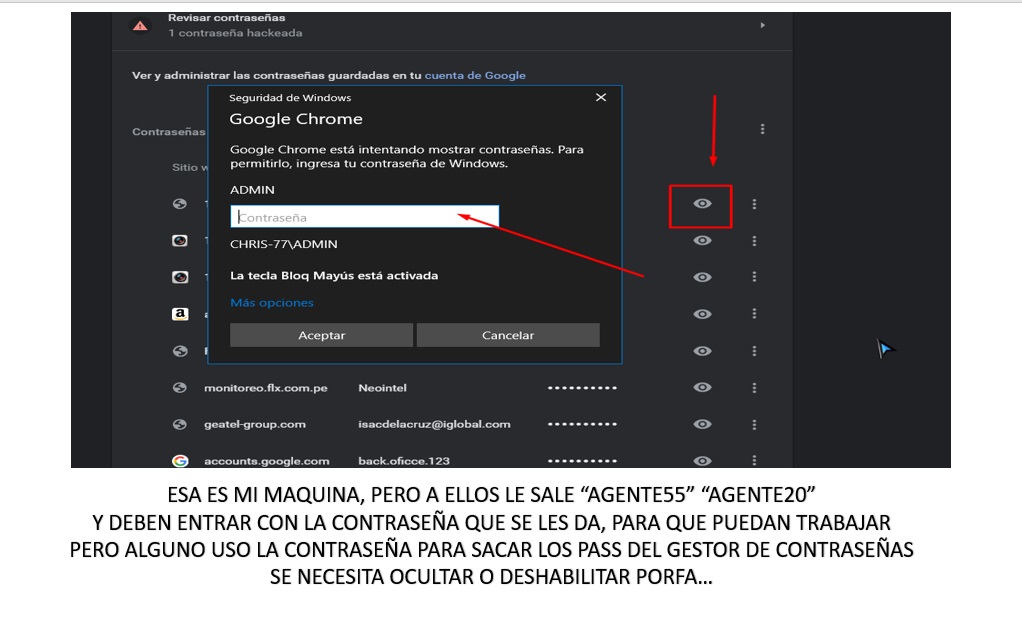Click the red warning triangle icon
Screen dimensions: 1022x617
tap(140, 25)
